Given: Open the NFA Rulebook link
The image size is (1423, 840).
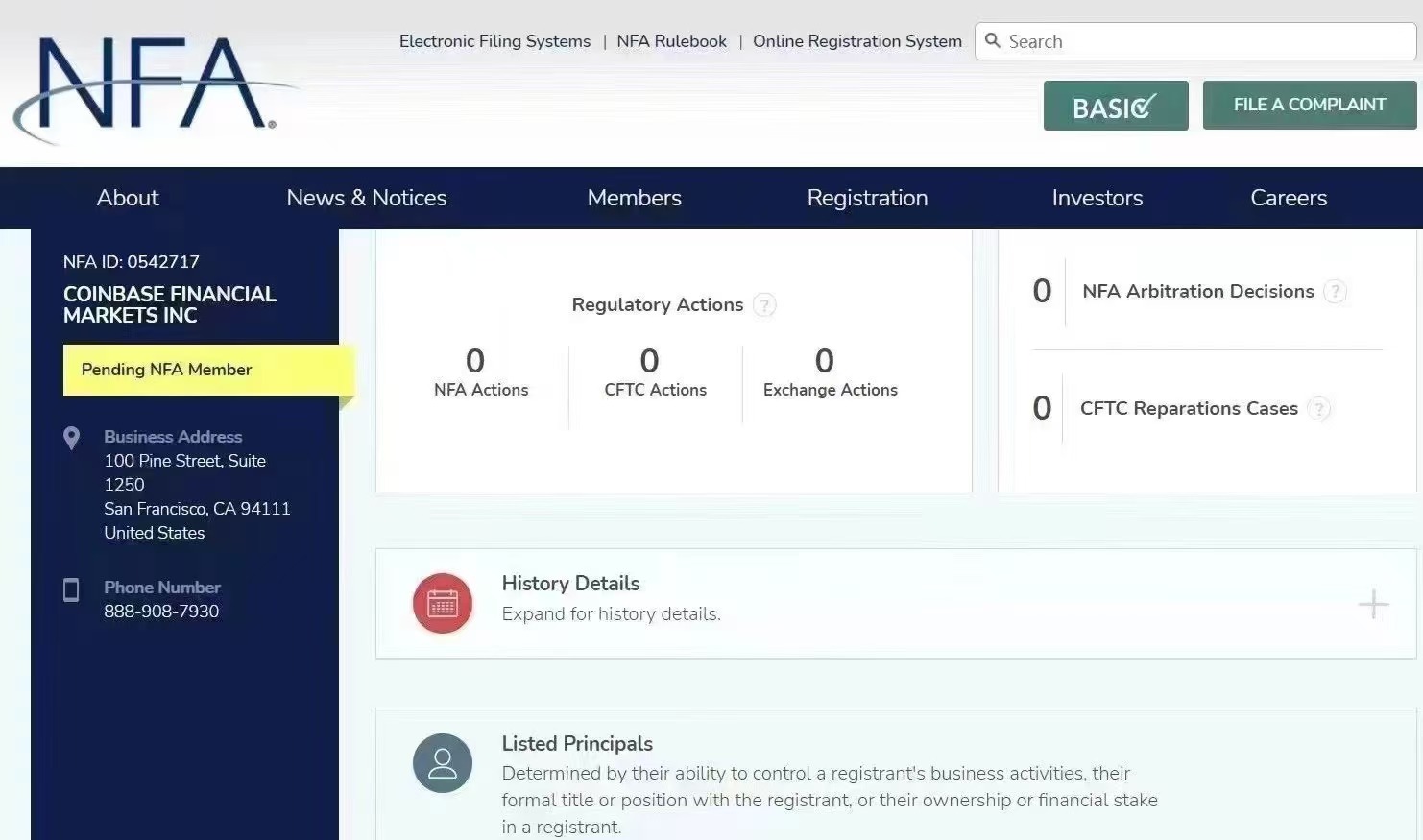Looking at the screenshot, I should 671,41.
